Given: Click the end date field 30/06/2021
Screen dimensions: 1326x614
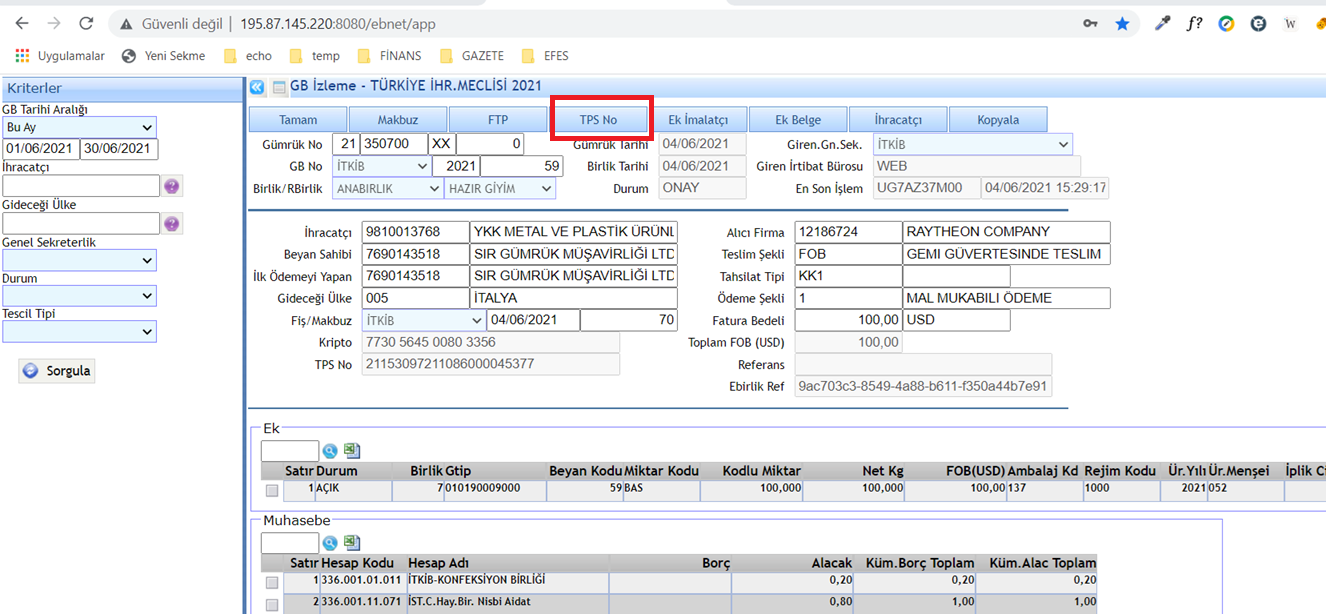Looking at the screenshot, I should (x=120, y=149).
